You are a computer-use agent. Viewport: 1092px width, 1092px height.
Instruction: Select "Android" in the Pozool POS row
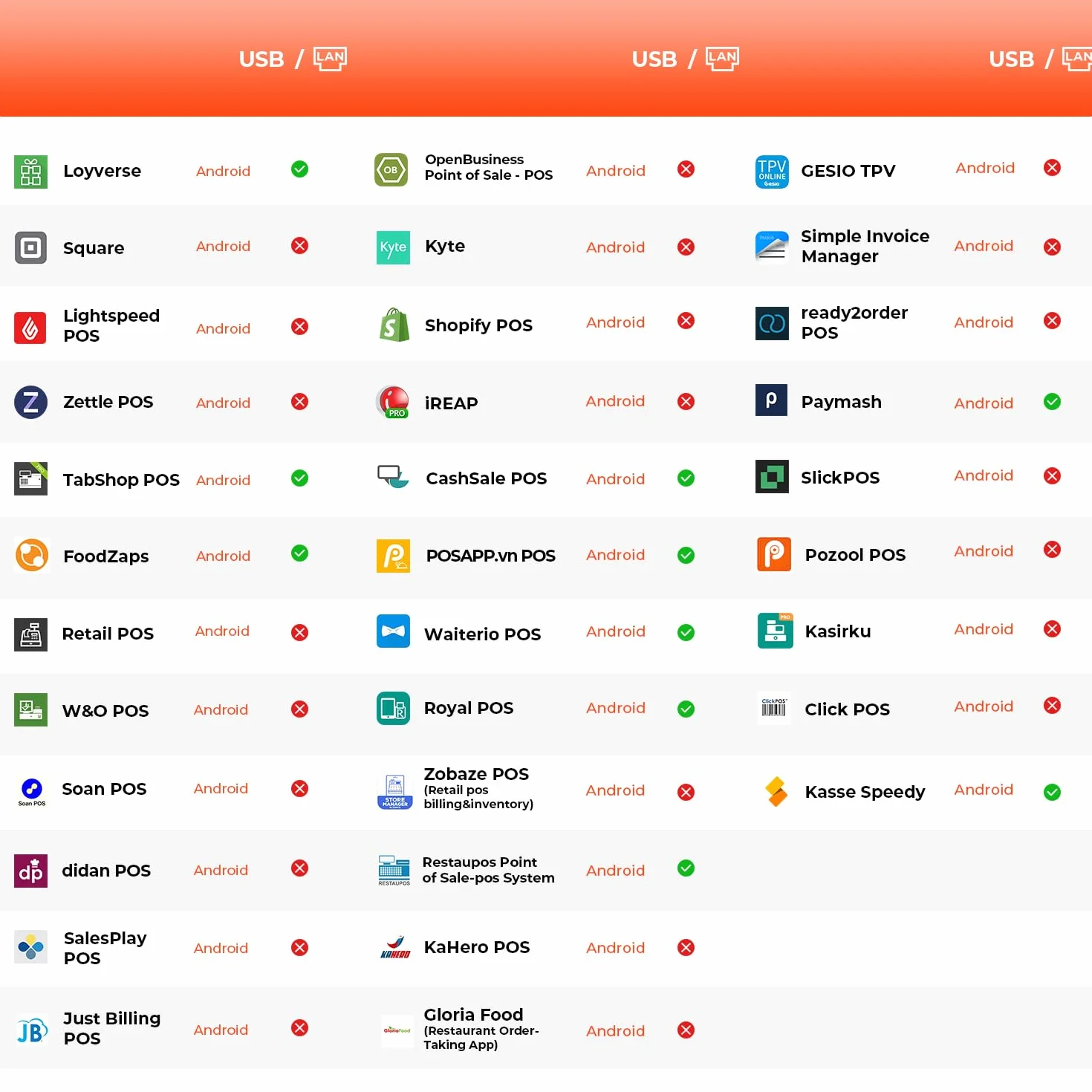984,551
